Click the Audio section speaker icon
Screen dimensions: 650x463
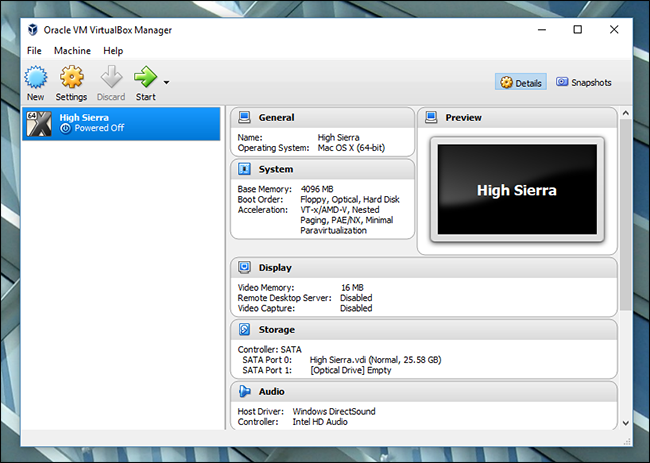pyautogui.click(x=245, y=391)
